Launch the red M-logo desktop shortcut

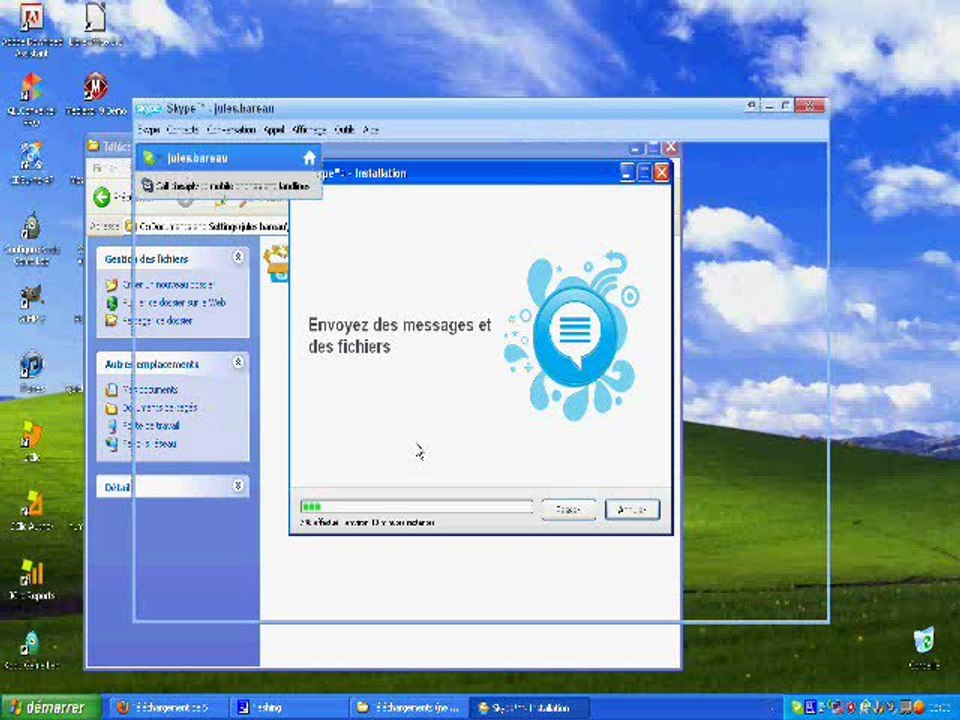pos(96,94)
